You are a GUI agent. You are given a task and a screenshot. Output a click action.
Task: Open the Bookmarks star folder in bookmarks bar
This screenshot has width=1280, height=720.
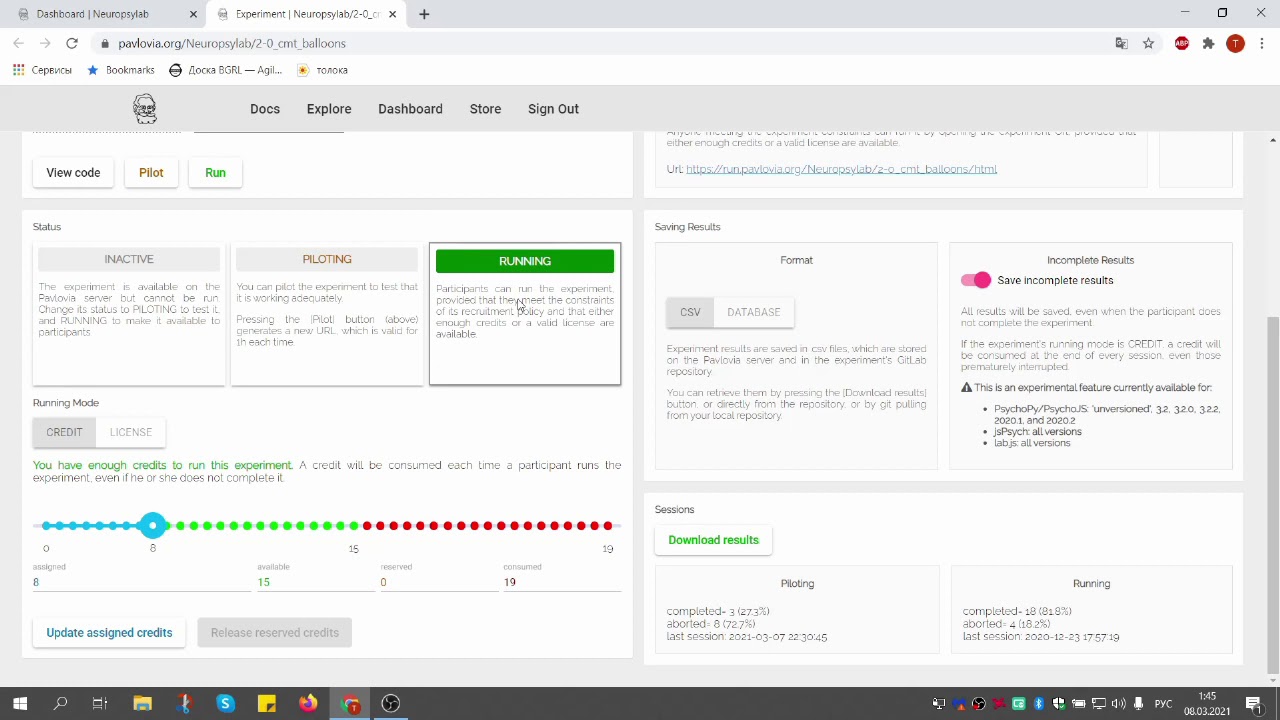pyautogui.click(x=121, y=70)
